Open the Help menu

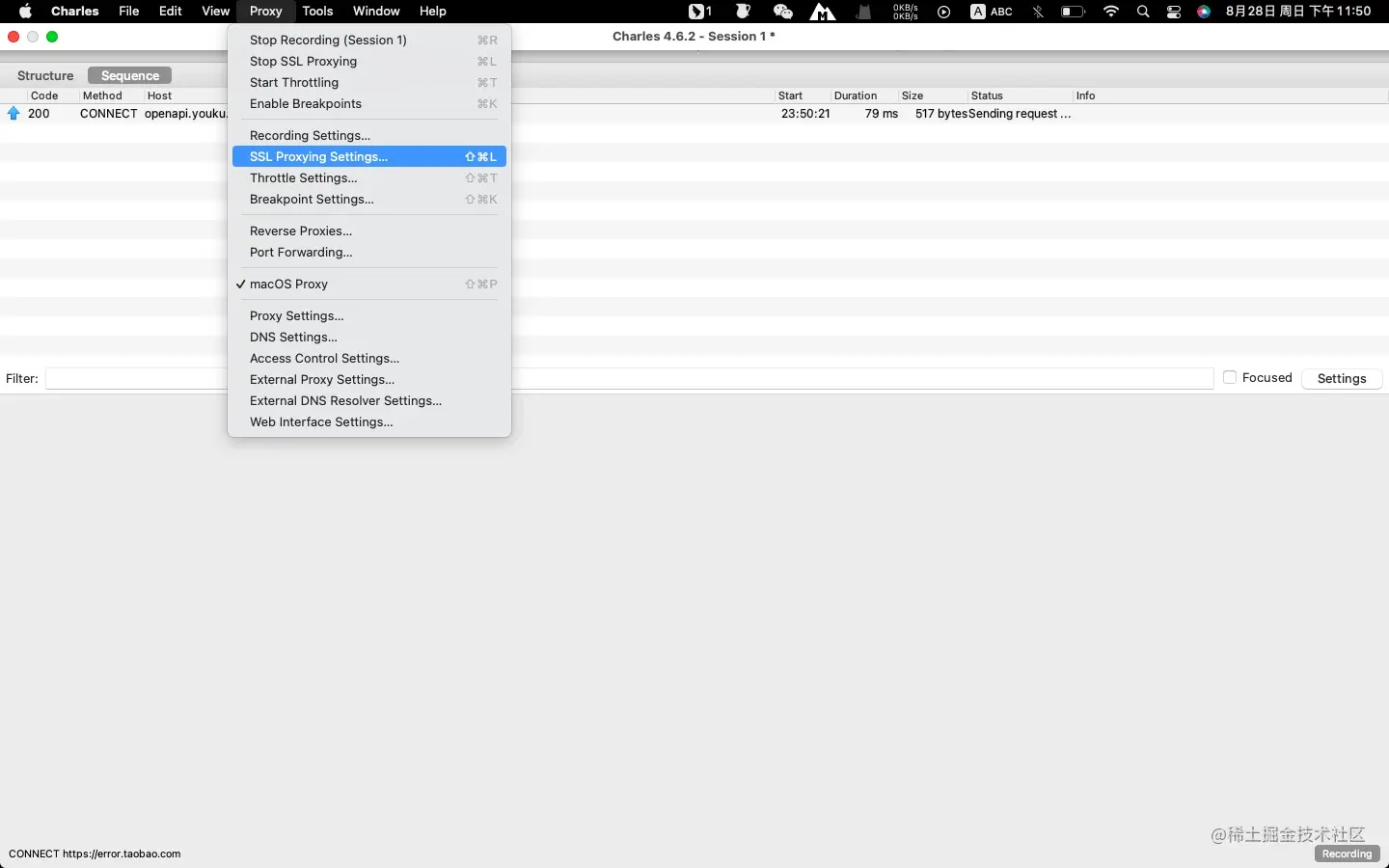[x=433, y=12]
